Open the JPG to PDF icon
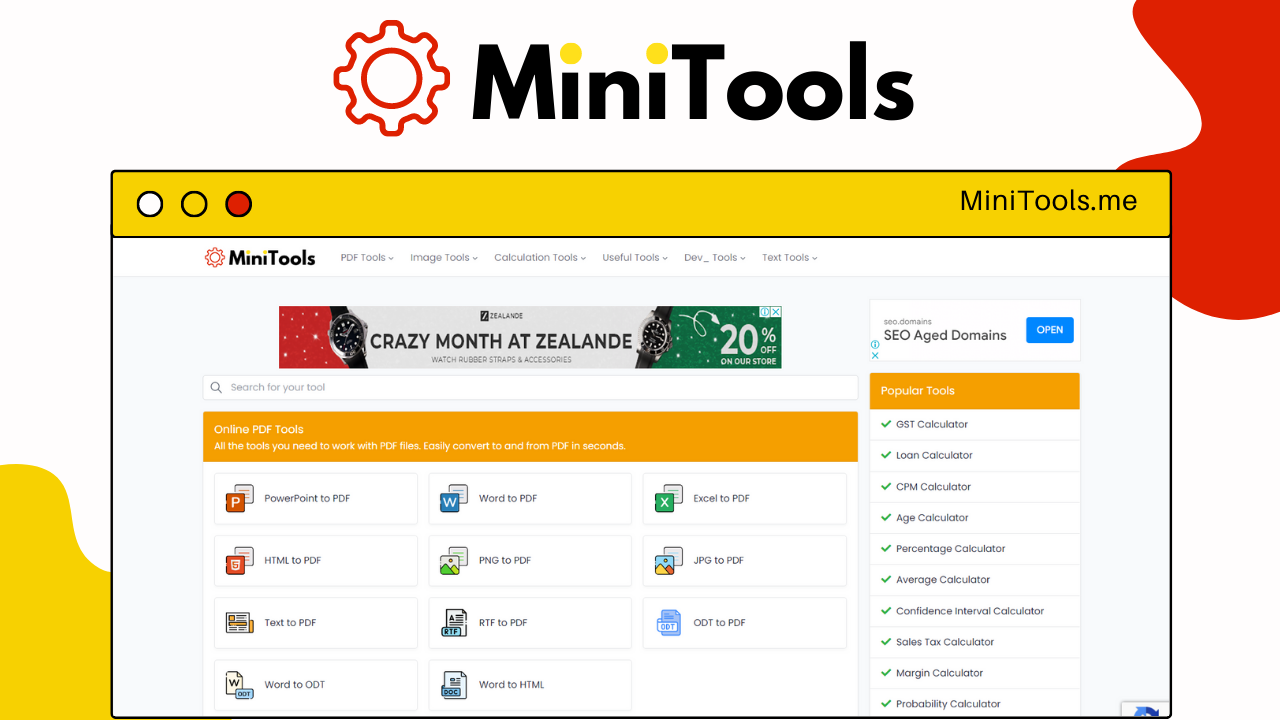This screenshot has width=1280, height=720. pos(669,560)
